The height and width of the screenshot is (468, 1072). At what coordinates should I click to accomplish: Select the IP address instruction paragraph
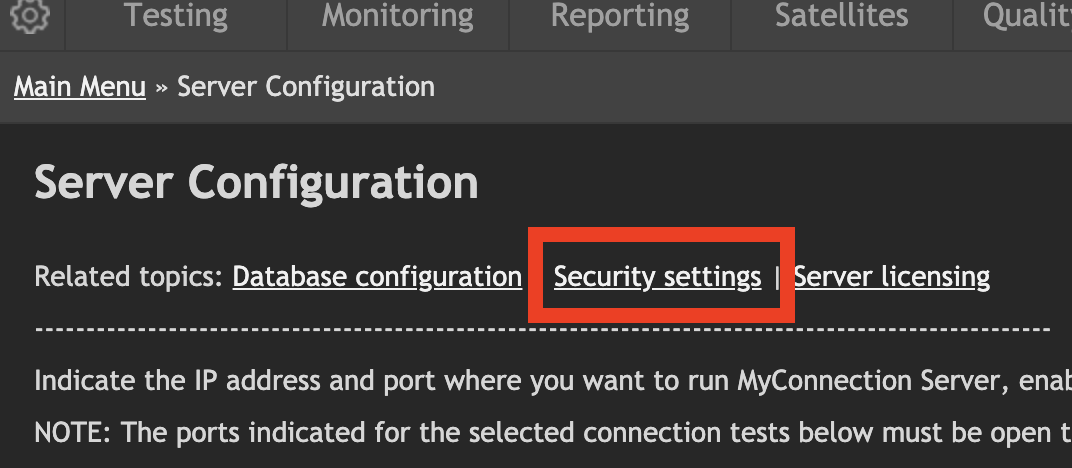pos(553,381)
